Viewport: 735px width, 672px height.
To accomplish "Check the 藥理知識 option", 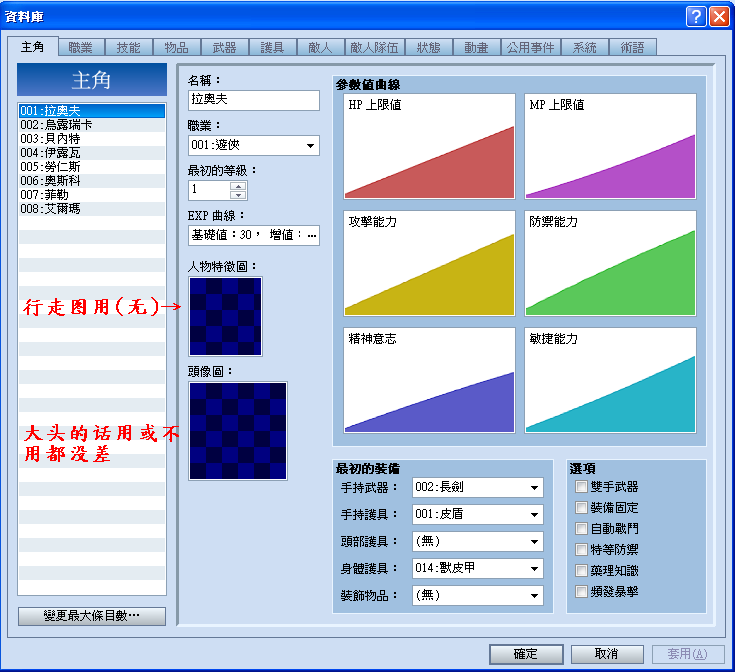I will coord(581,571).
